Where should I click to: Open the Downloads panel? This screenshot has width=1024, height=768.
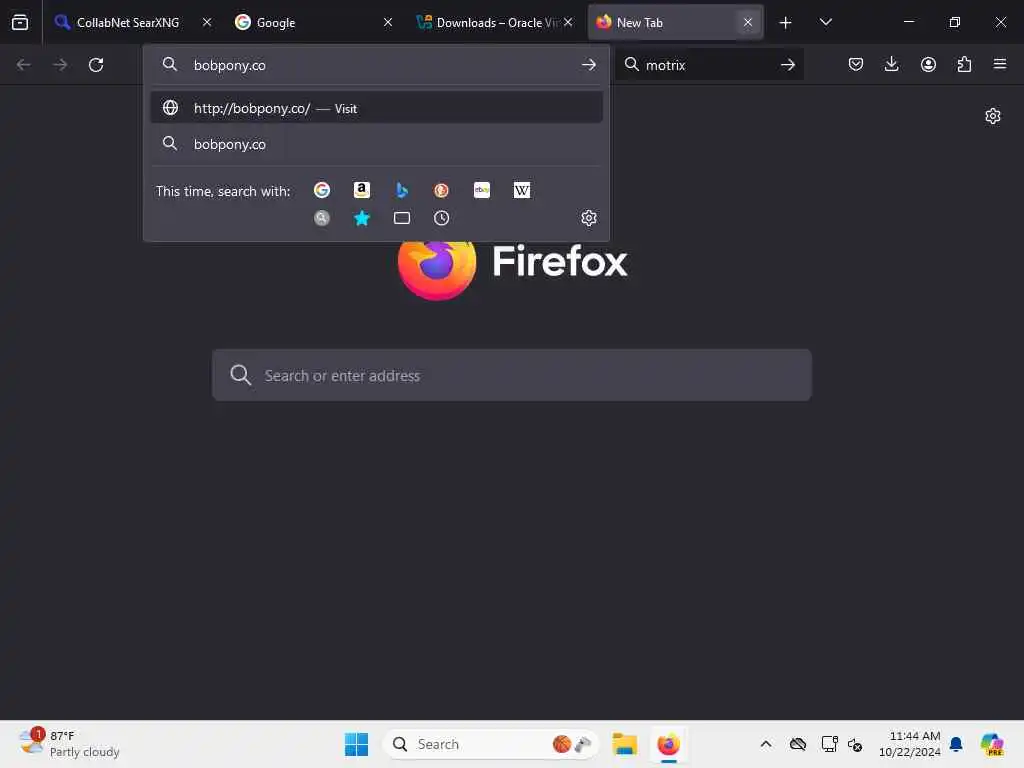pyautogui.click(x=891, y=64)
